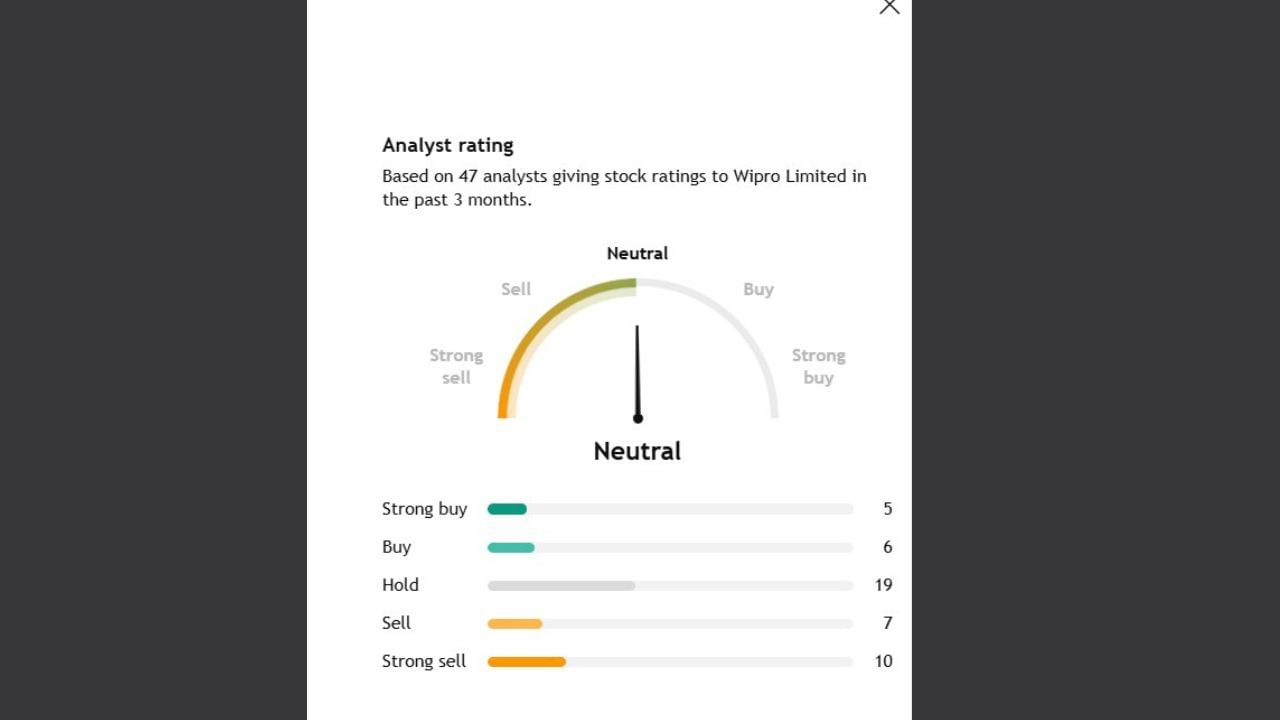Click the Hold row label
Viewport: 1280px width, 720px height.
[400, 585]
